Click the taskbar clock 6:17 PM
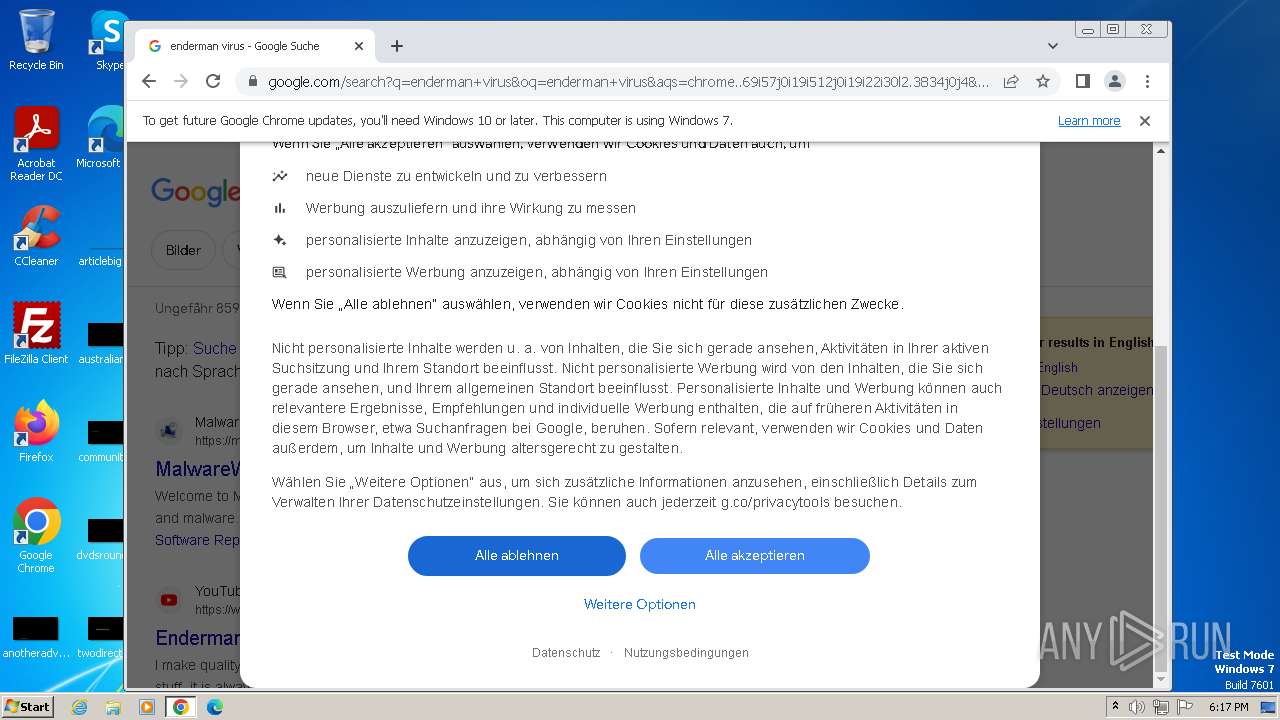The height and width of the screenshot is (720, 1280). click(x=1228, y=707)
